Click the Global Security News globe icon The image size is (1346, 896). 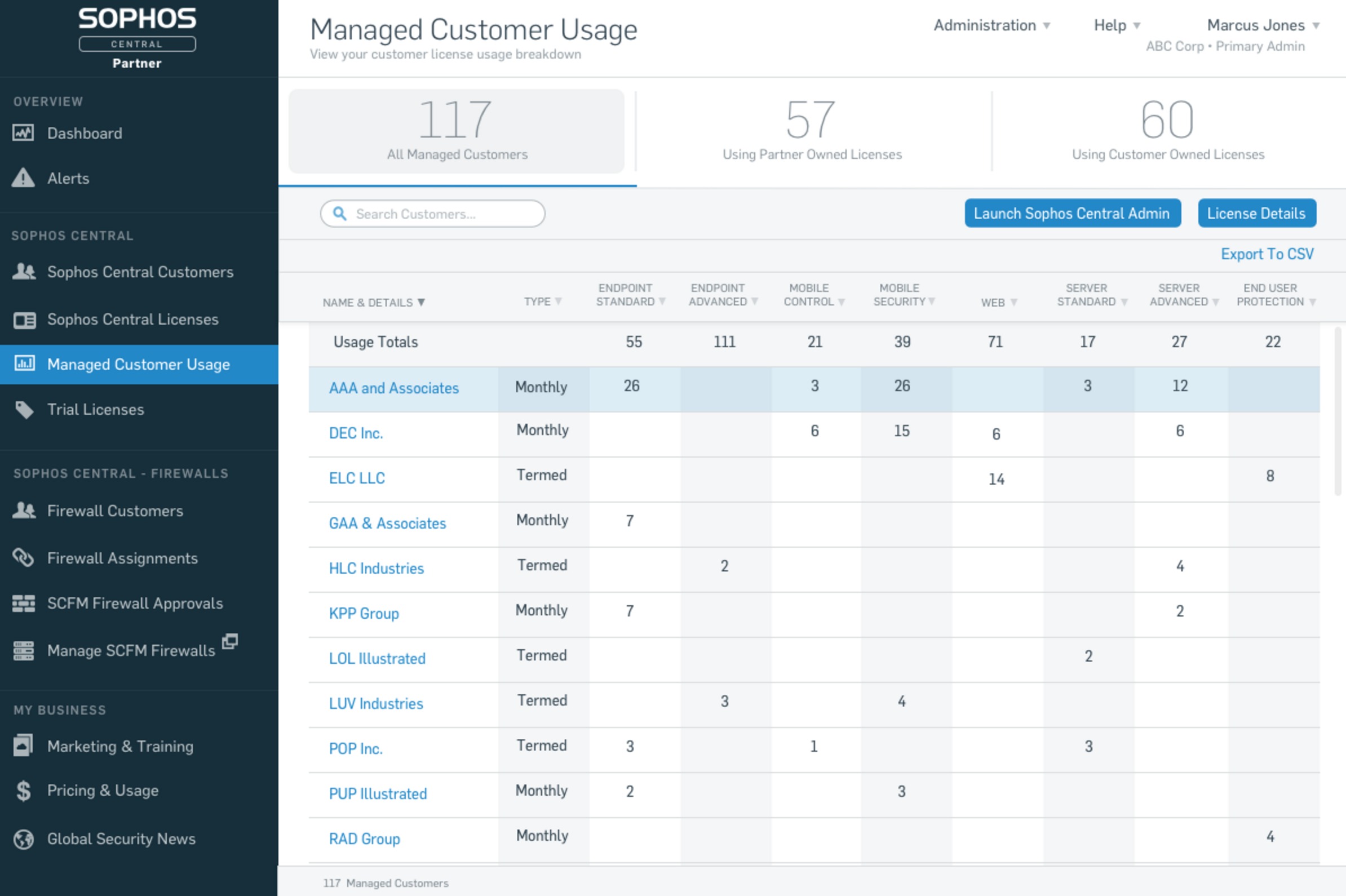tap(23, 839)
